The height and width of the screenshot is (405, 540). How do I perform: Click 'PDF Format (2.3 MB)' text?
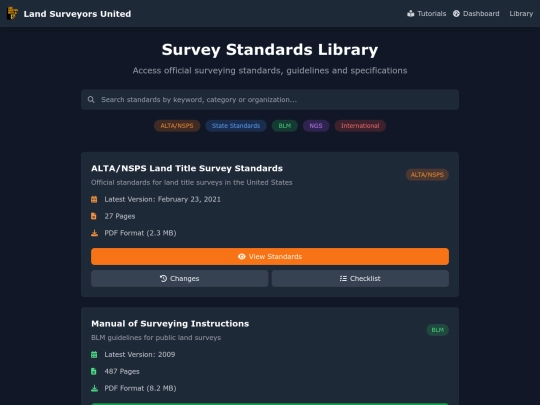tap(141, 233)
